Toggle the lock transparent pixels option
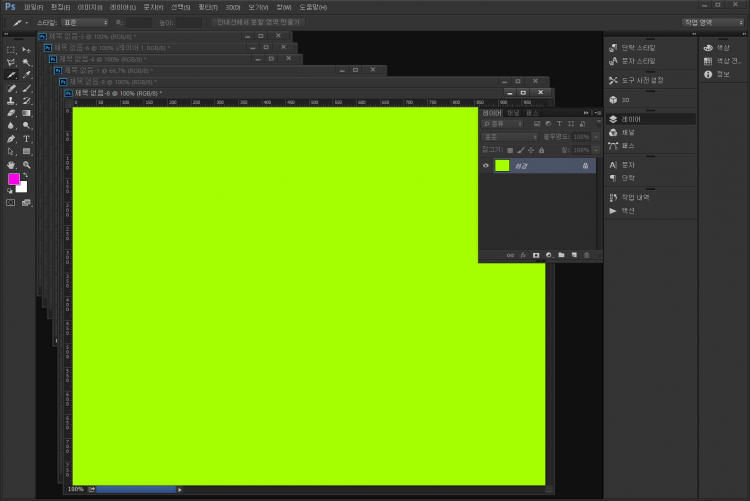750x501 pixels. pos(509,150)
